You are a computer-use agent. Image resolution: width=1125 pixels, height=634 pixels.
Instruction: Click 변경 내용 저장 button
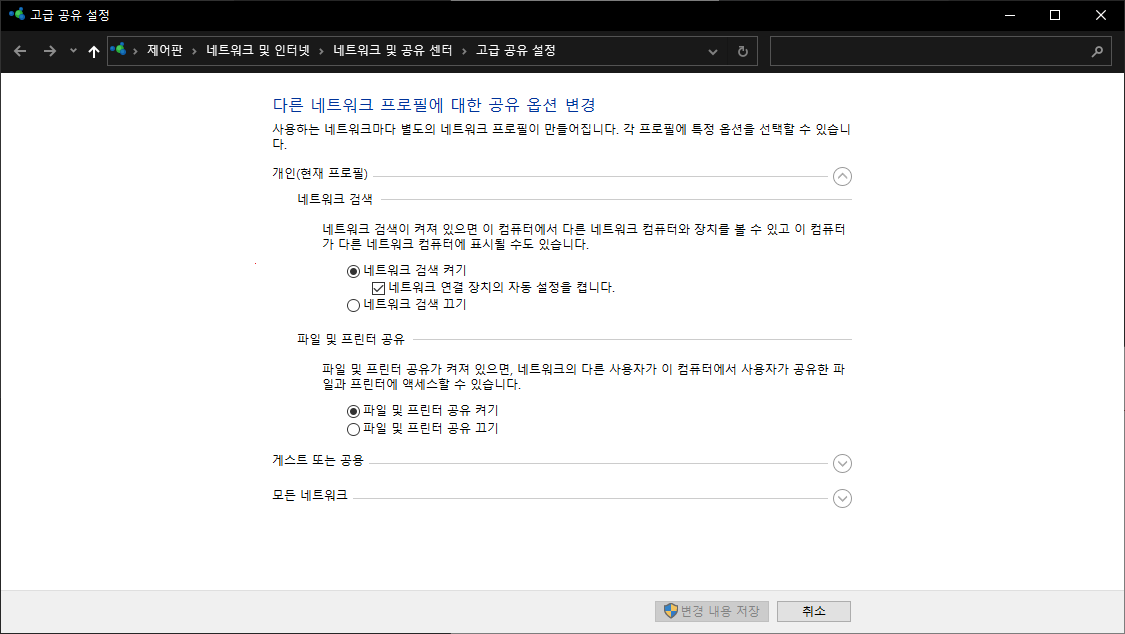point(712,611)
